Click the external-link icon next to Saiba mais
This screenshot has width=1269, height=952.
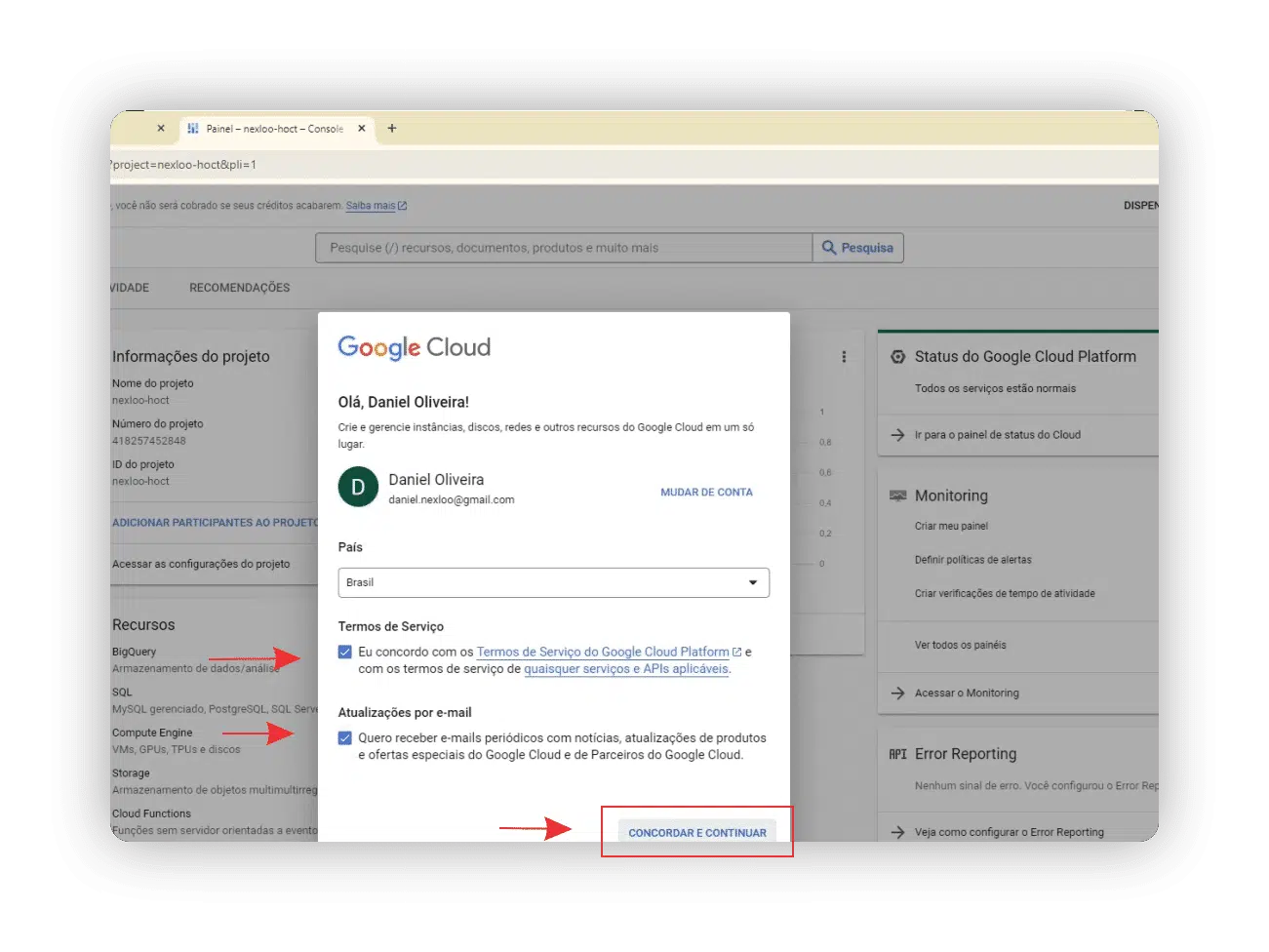(402, 206)
